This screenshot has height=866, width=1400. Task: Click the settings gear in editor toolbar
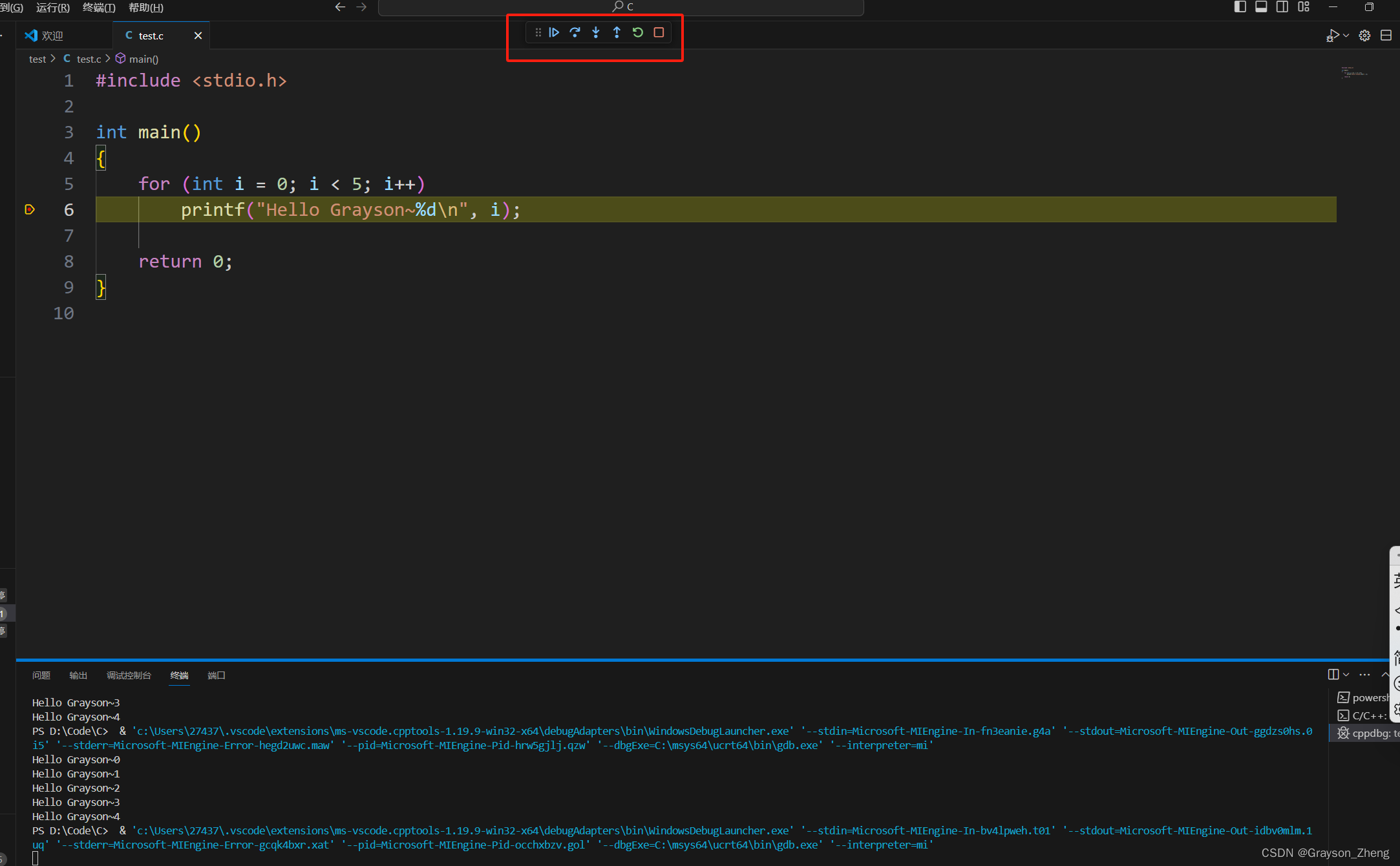click(x=1364, y=36)
